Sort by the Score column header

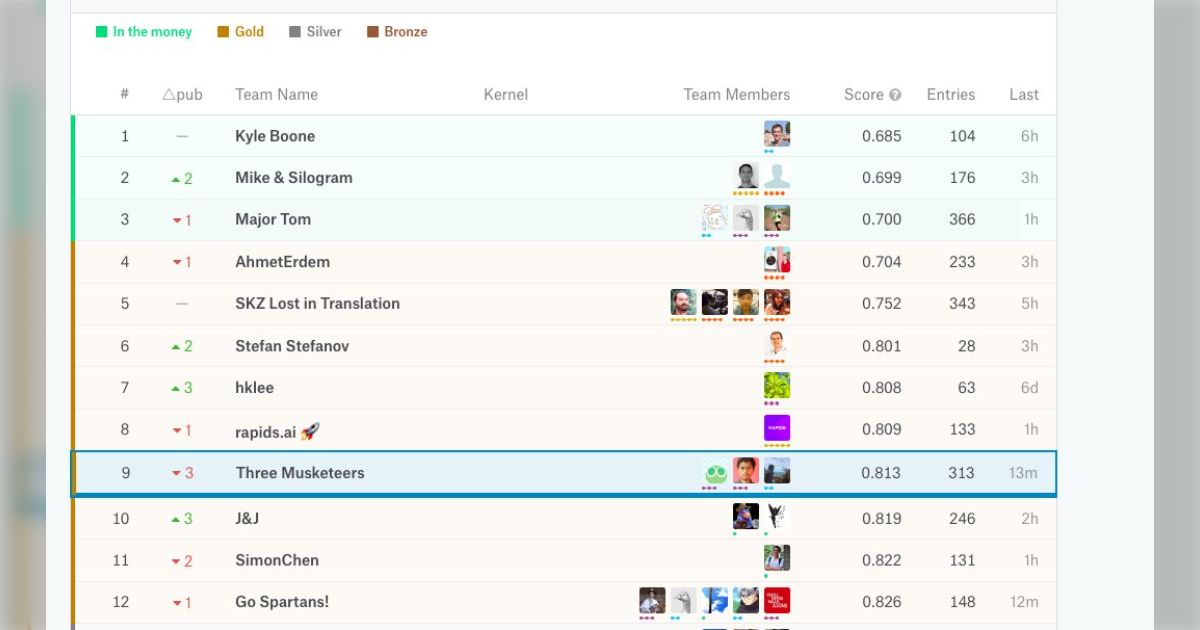click(863, 95)
